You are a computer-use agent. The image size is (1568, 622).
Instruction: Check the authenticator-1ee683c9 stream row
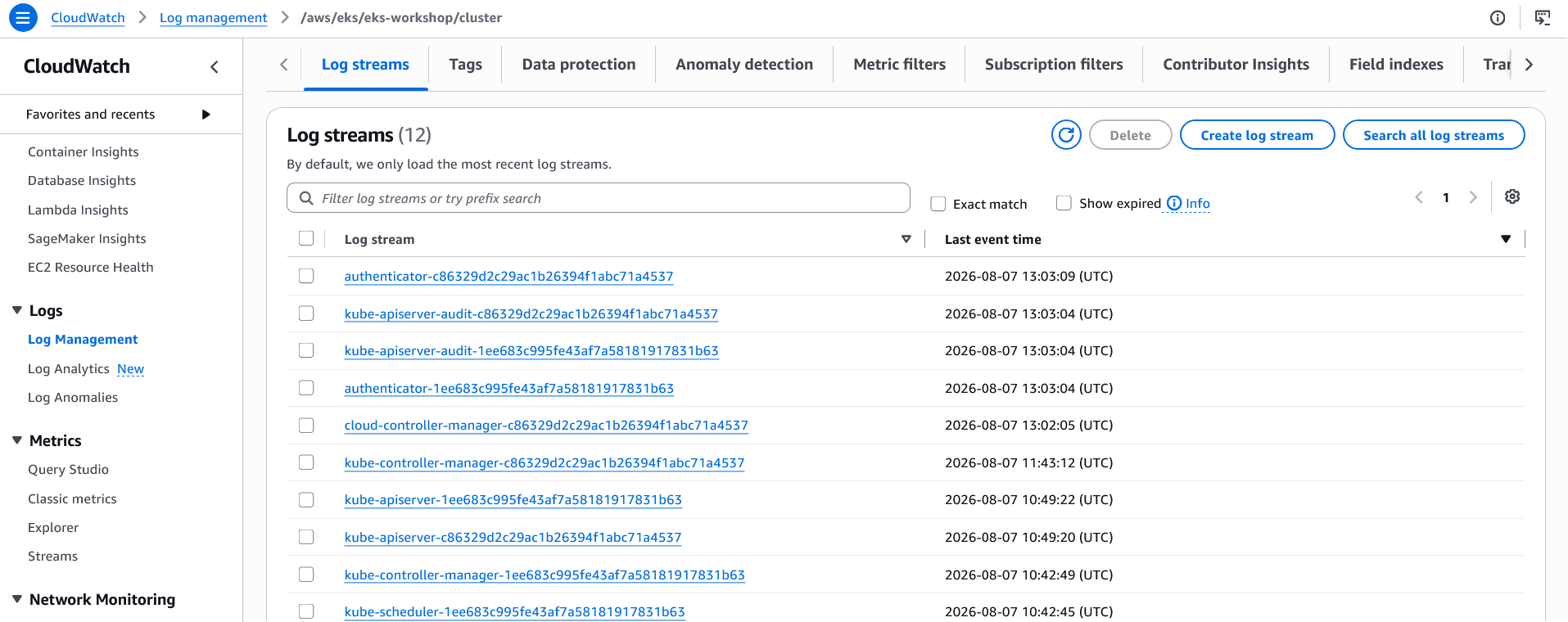click(x=306, y=388)
